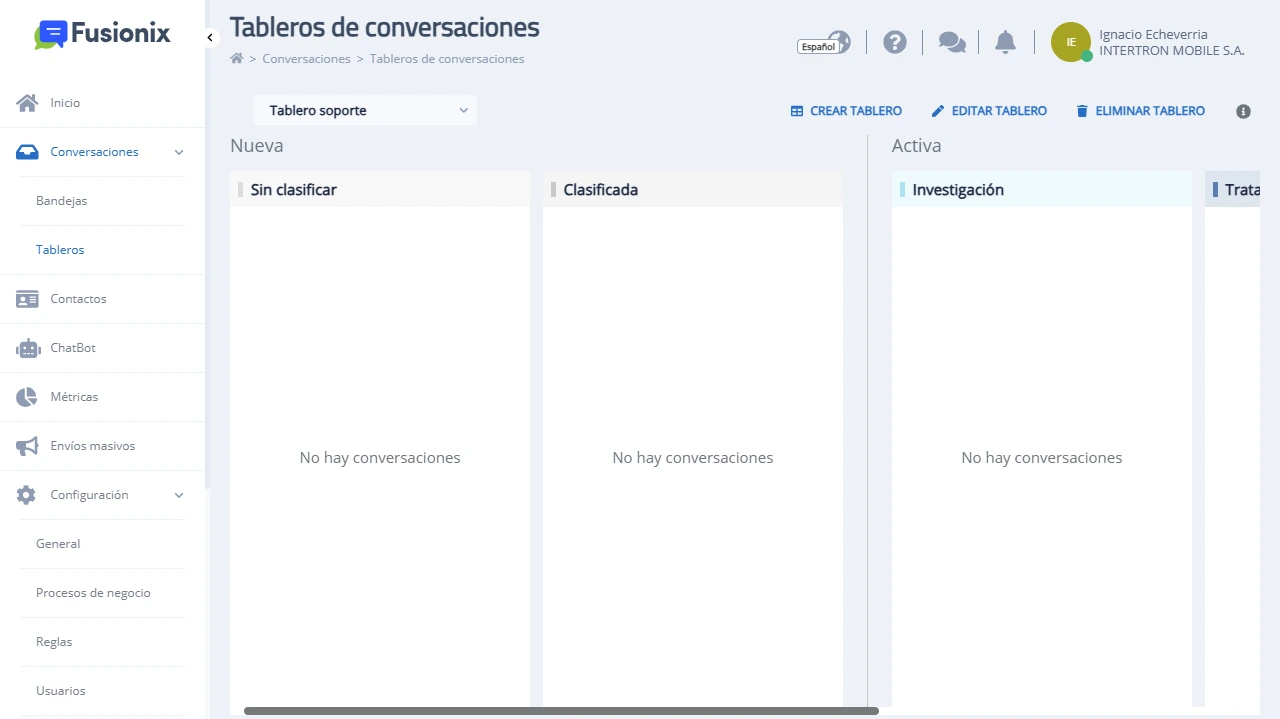Click the Activa group label
This screenshot has width=1280, height=719.
[917, 146]
